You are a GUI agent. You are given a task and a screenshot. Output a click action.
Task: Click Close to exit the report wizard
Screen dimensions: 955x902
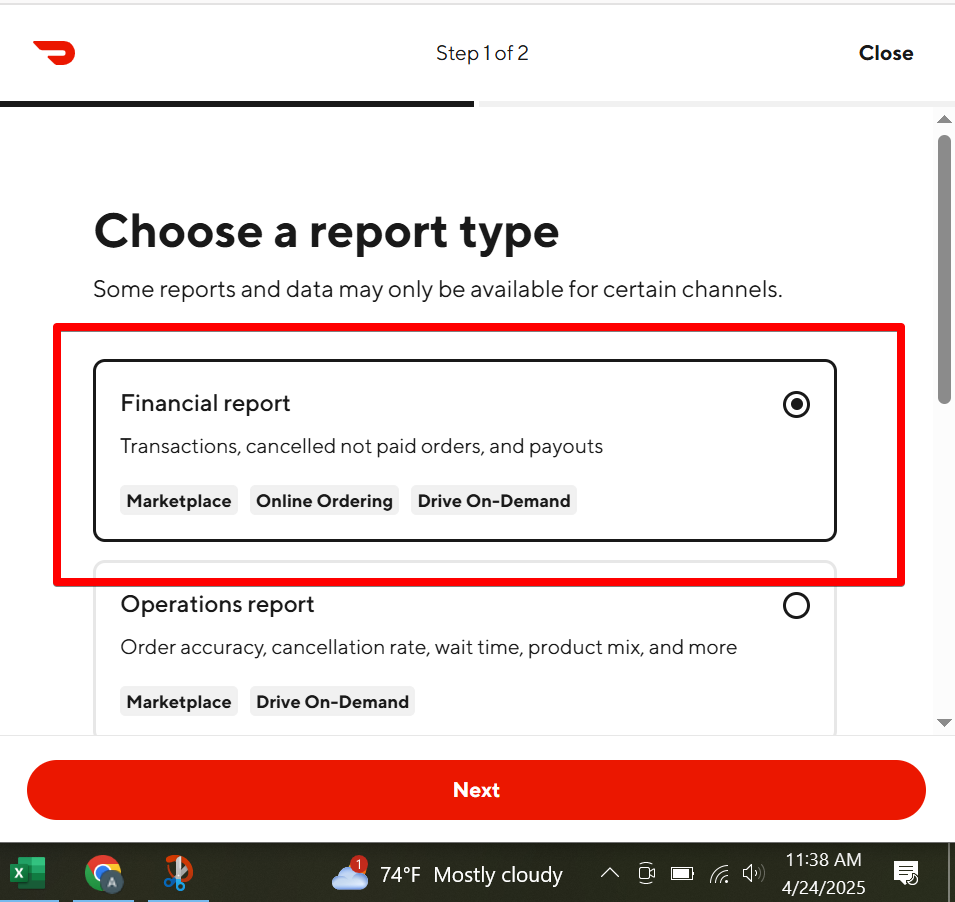coord(885,53)
